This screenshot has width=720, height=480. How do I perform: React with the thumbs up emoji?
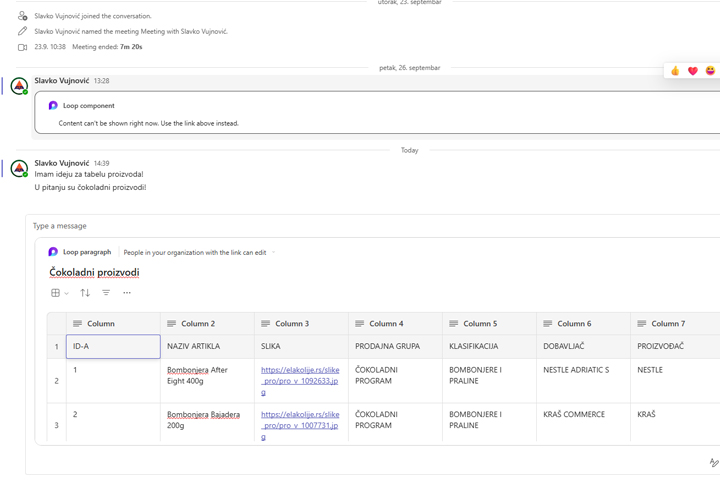(x=675, y=71)
